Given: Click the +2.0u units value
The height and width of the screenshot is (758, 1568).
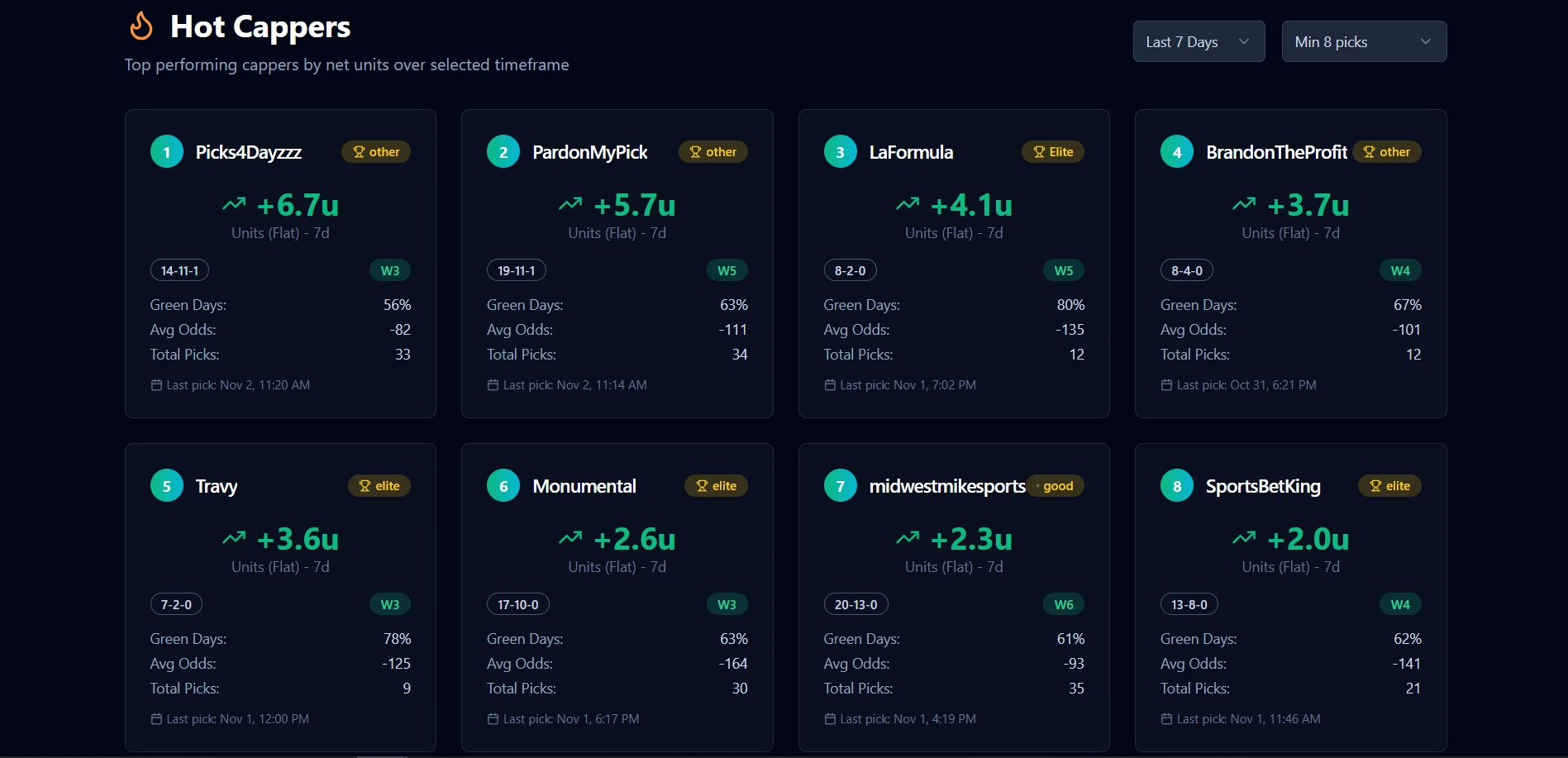Looking at the screenshot, I should (1308, 539).
